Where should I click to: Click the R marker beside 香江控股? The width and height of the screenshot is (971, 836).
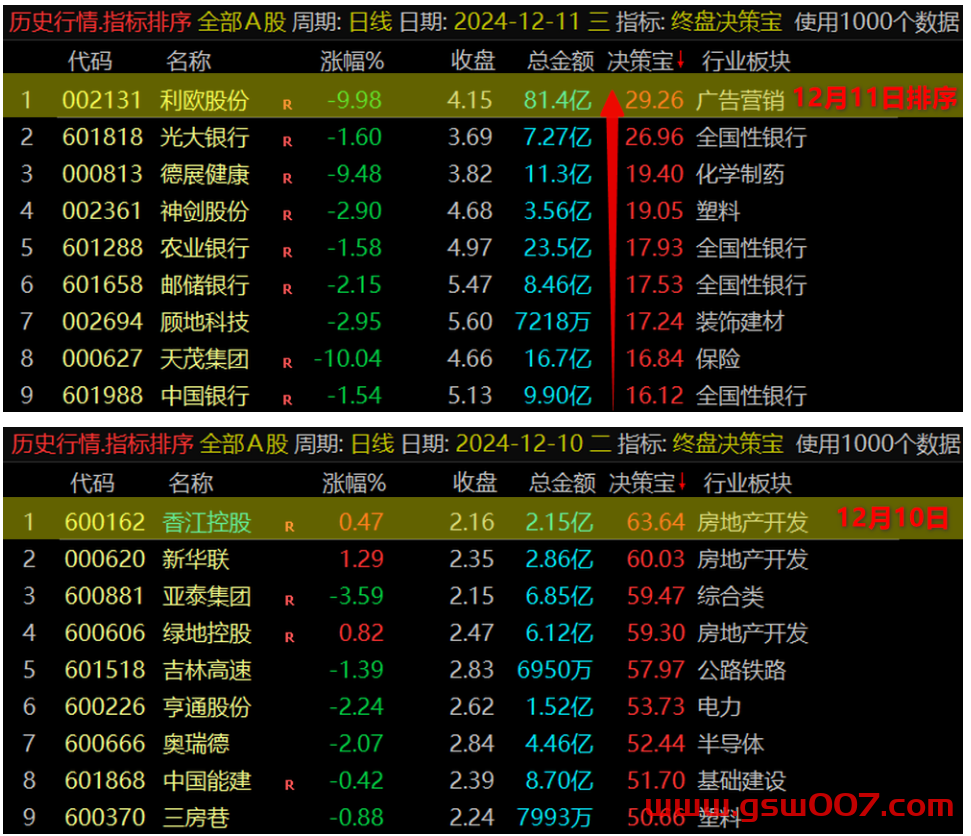pyautogui.click(x=289, y=526)
